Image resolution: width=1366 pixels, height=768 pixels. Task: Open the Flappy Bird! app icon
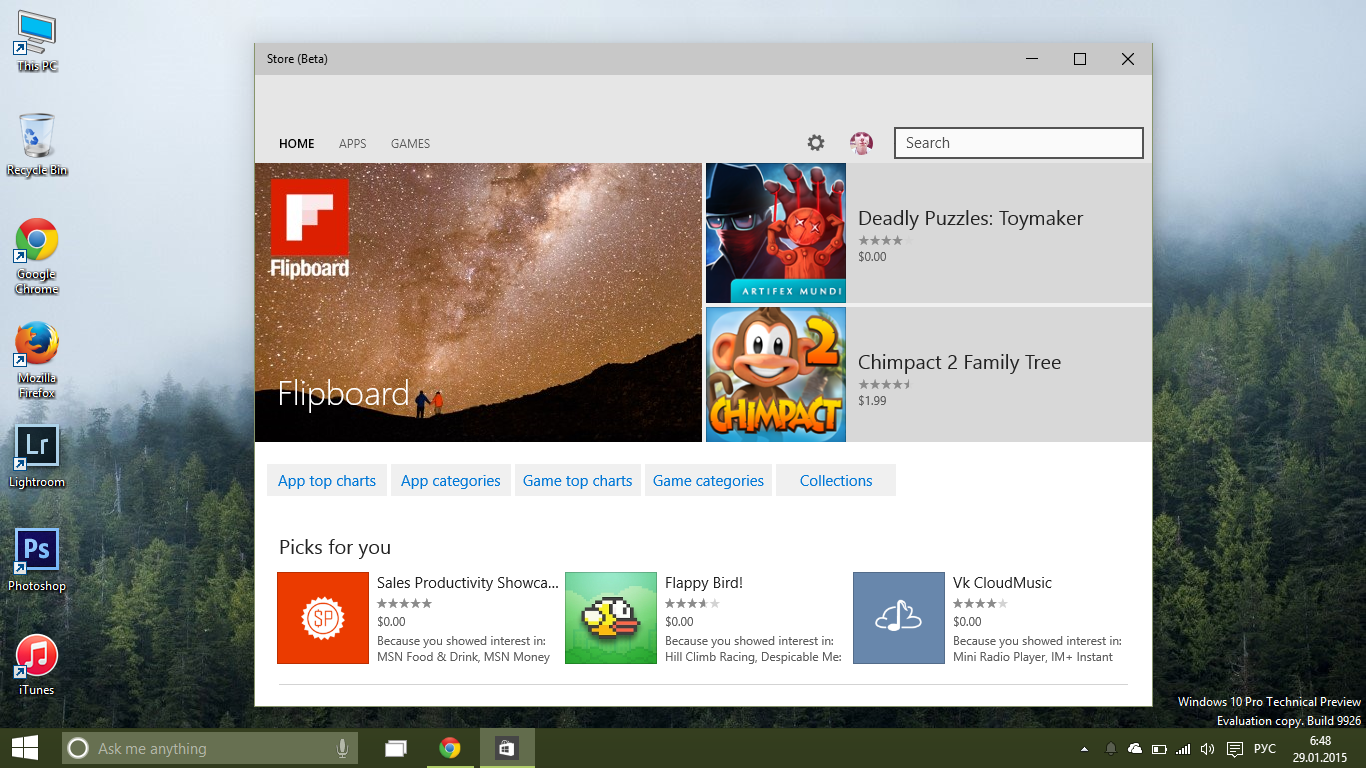(x=611, y=618)
